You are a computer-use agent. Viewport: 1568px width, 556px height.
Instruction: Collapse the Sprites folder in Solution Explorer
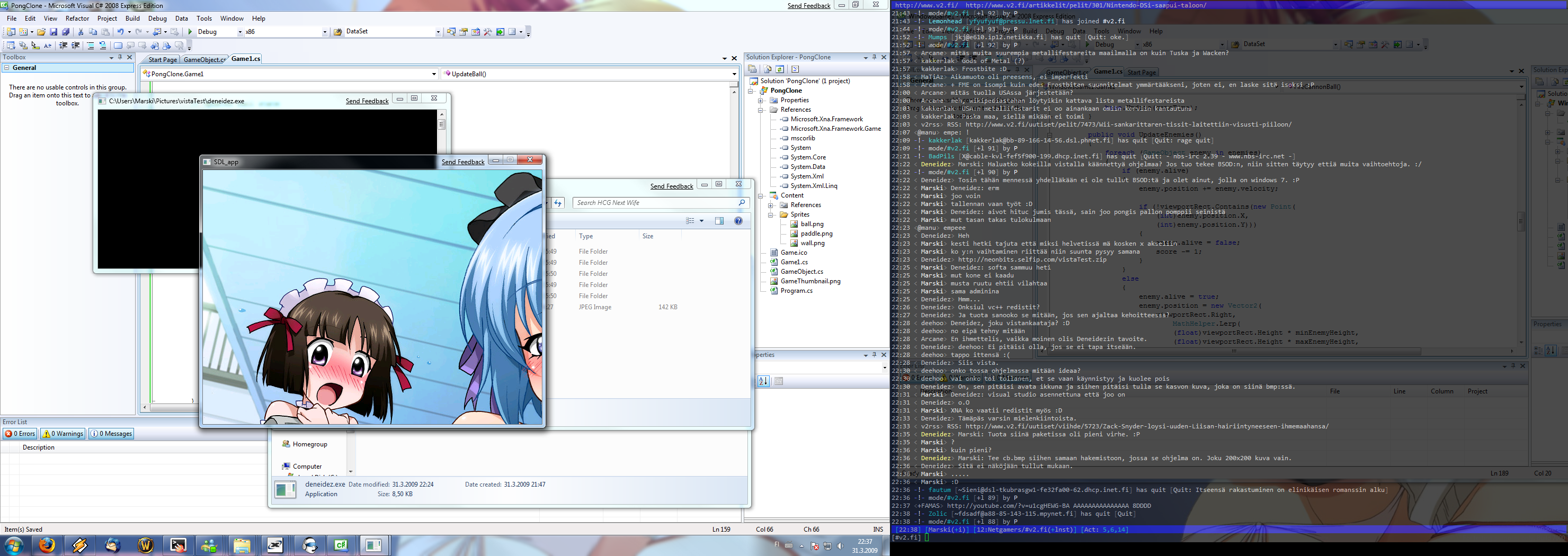pos(771,215)
